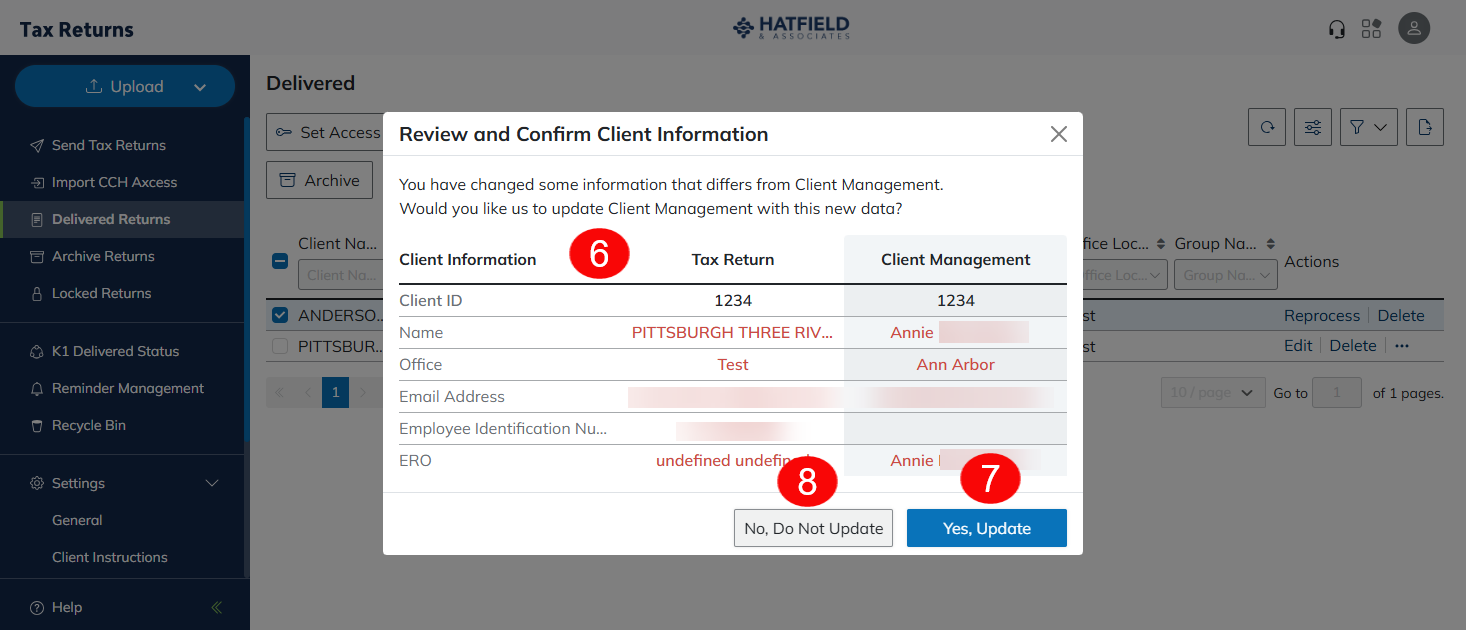Collapse the sidebar using double chevron

pyautogui.click(x=217, y=607)
